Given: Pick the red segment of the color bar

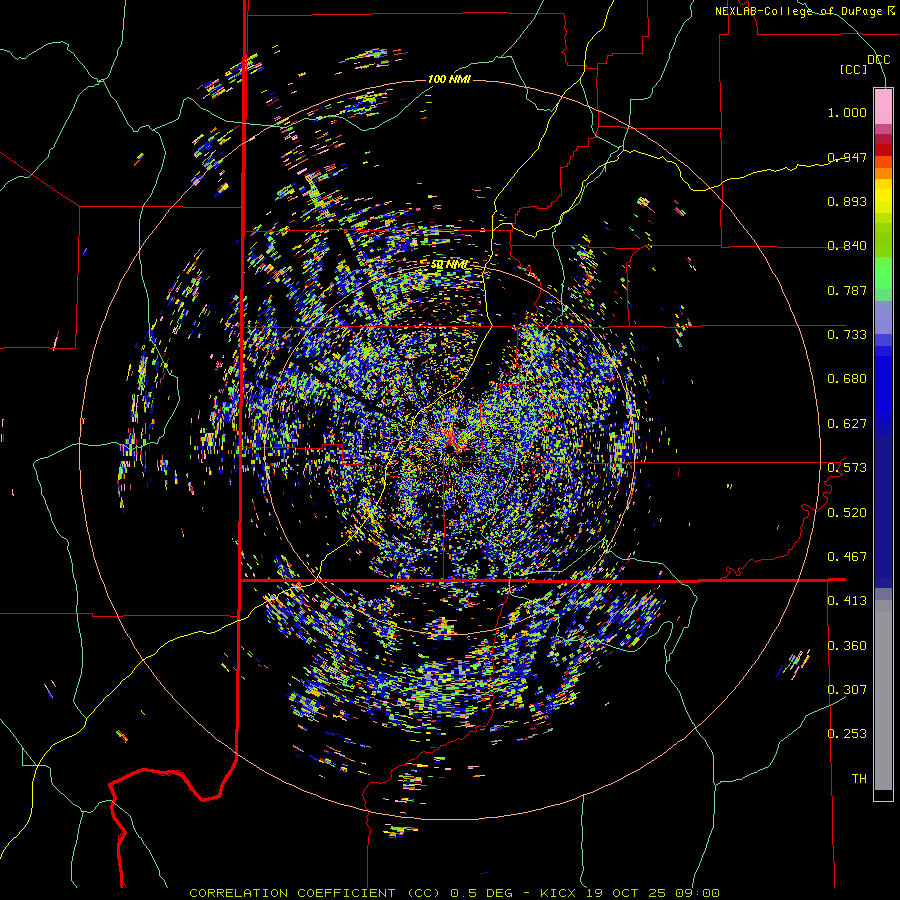Looking at the screenshot, I should click(x=883, y=149).
